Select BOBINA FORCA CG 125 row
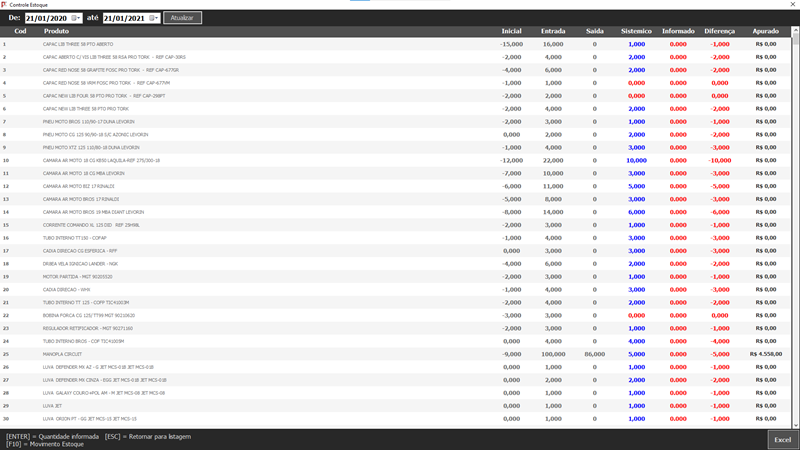Image resolution: width=800 pixels, height=450 pixels. click(x=395, y=315)
